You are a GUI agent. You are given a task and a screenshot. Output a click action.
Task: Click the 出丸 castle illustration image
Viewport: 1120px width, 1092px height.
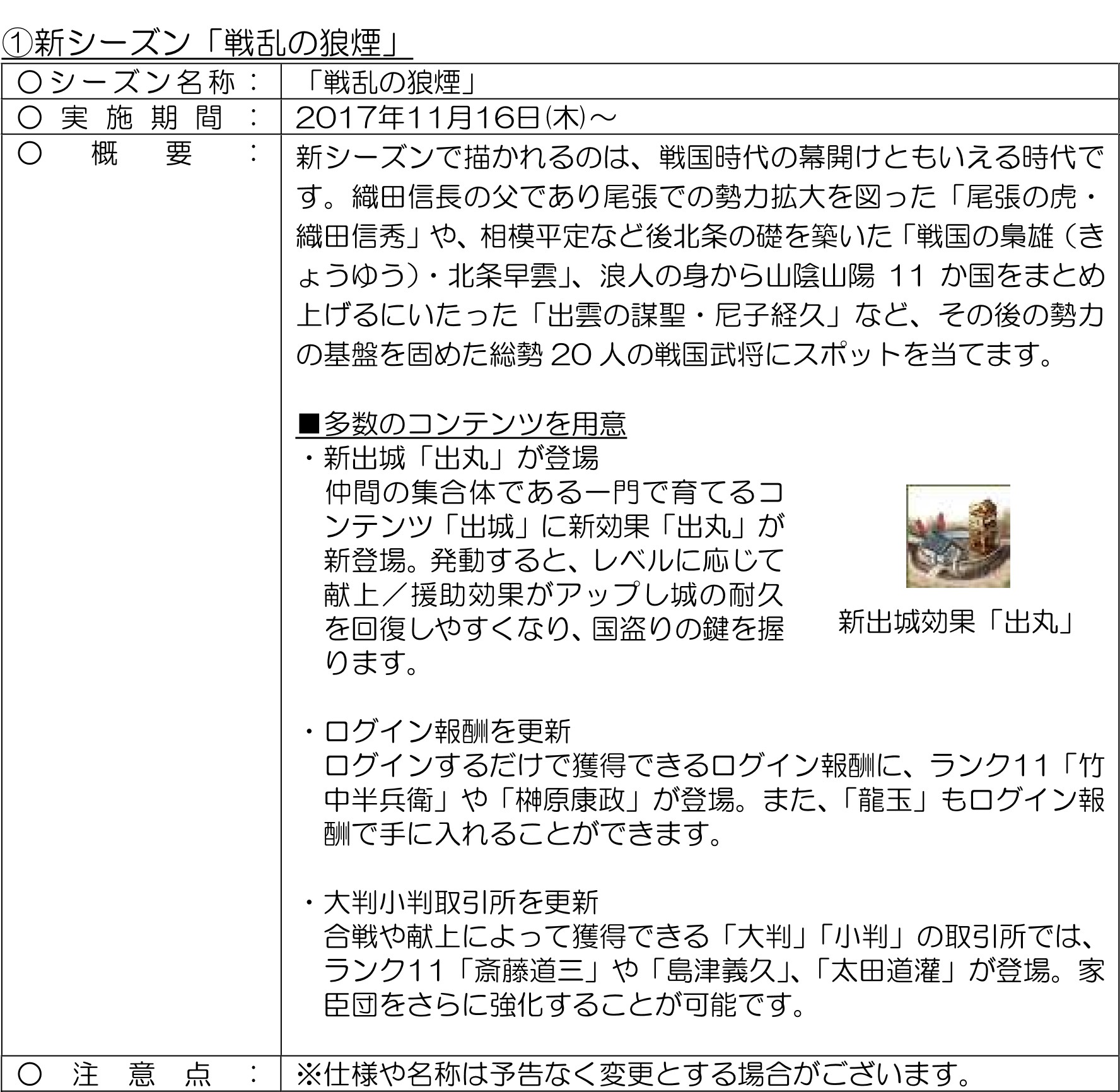(x=957, y=536)
